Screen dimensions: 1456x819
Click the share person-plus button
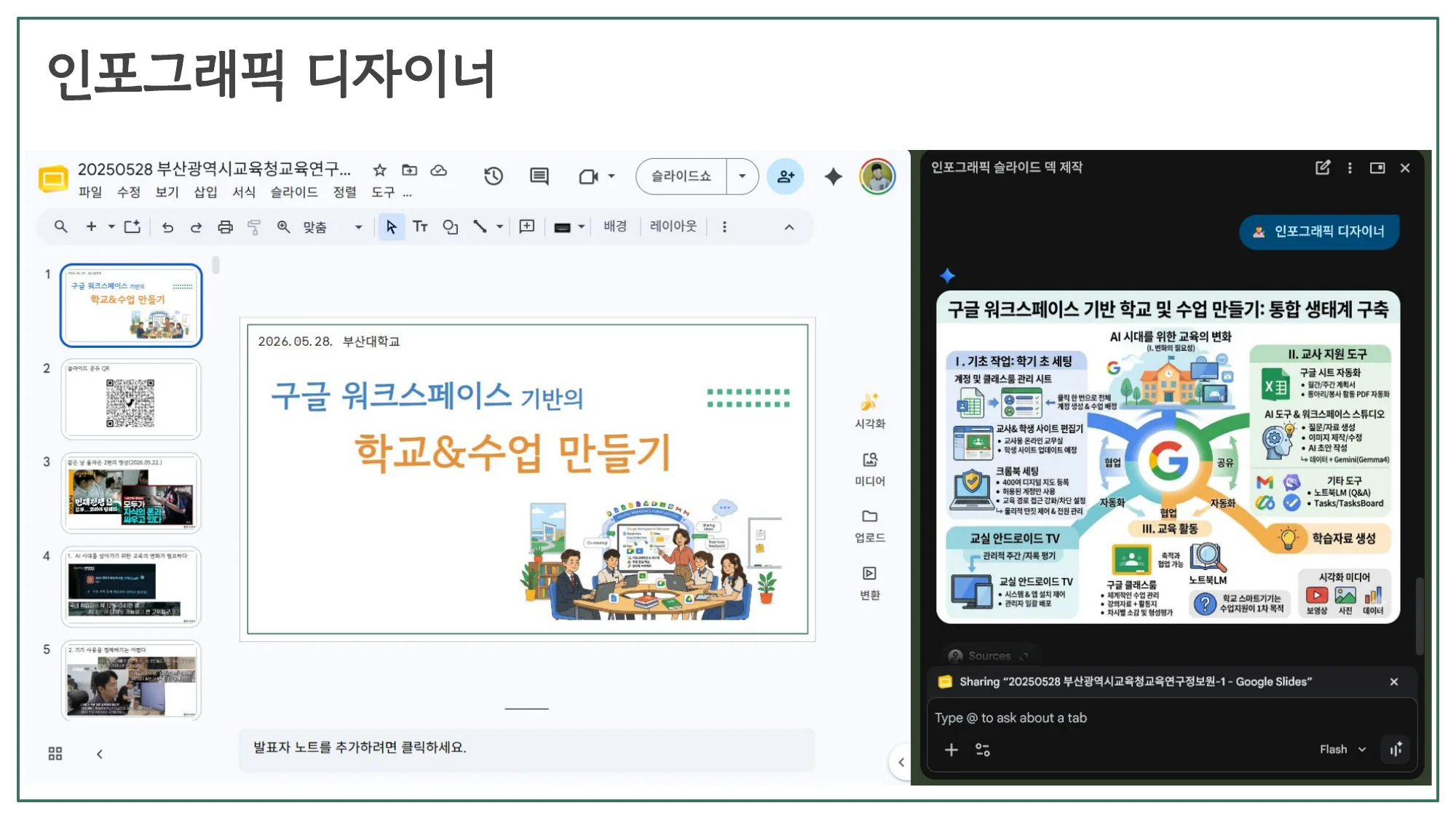(x=786, y=176)
